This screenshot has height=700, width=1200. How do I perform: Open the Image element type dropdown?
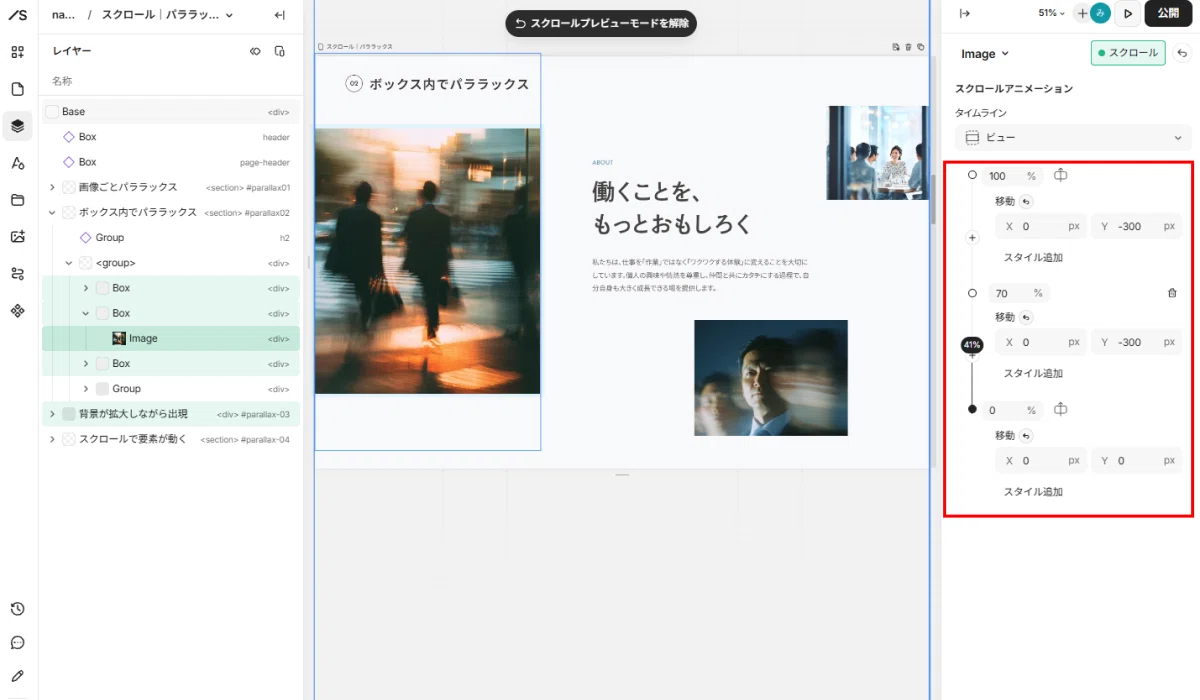[985, 54]
